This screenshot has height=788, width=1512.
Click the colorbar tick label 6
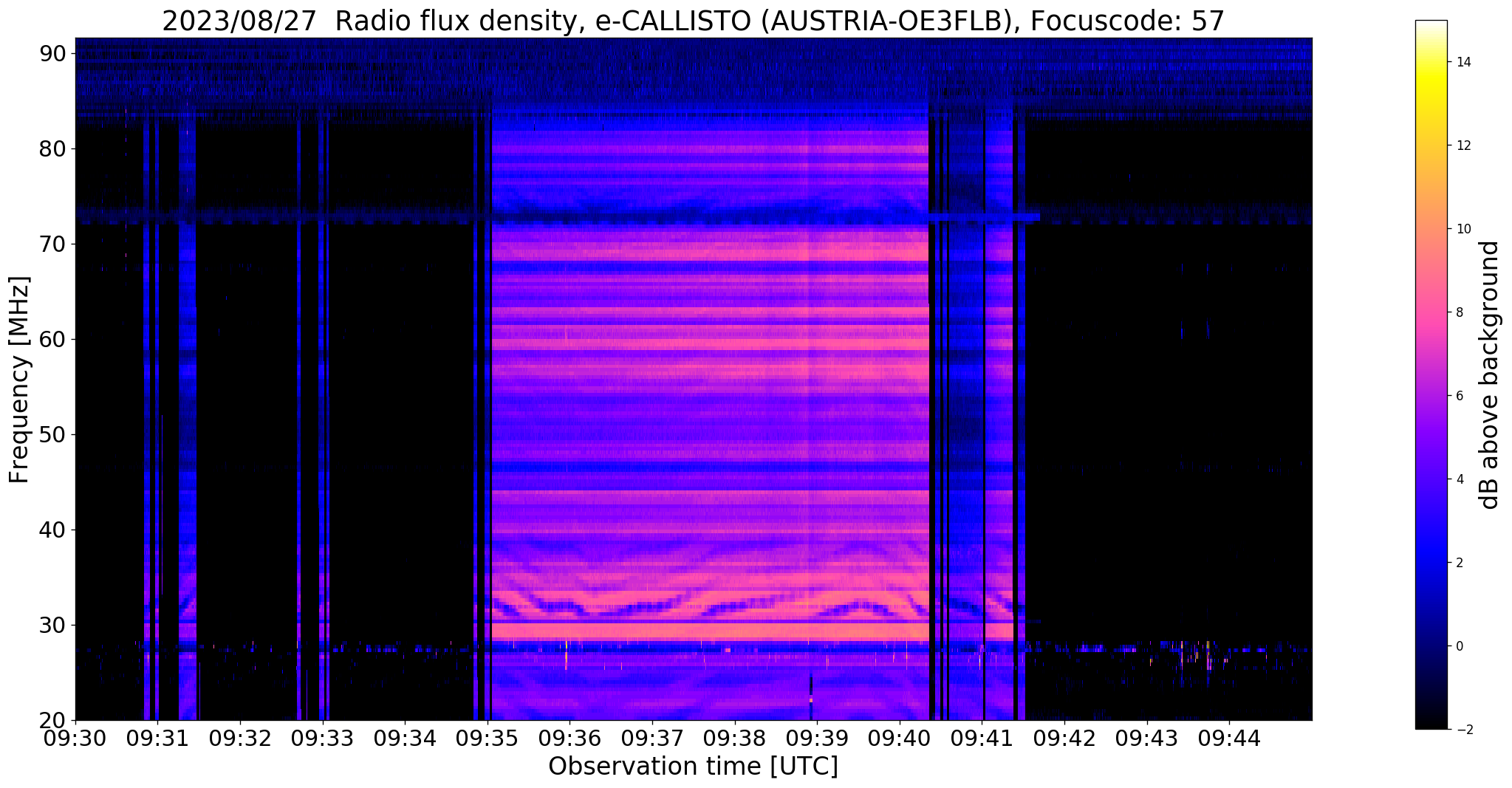(x=1458, y=396)
